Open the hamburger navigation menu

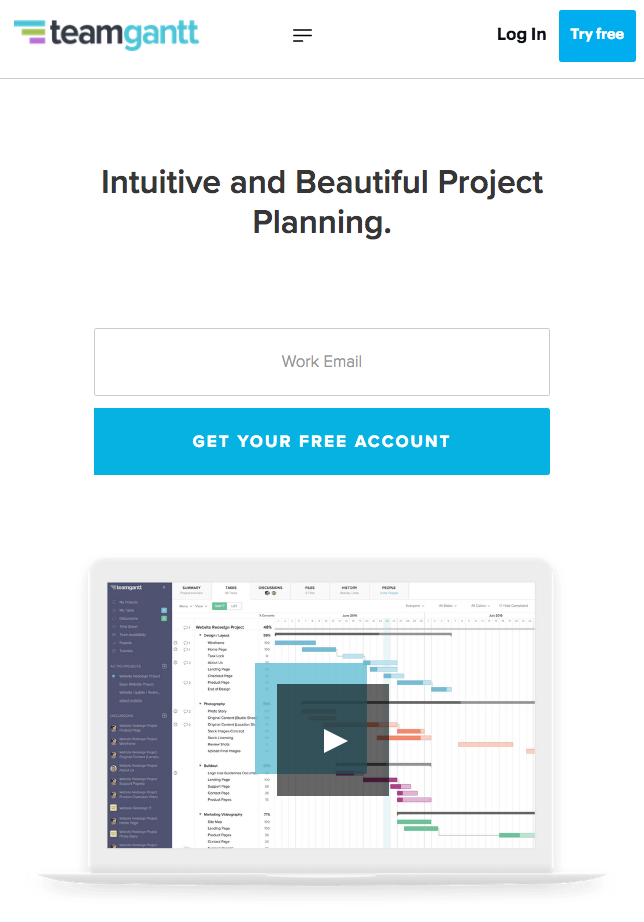(302, 36)
